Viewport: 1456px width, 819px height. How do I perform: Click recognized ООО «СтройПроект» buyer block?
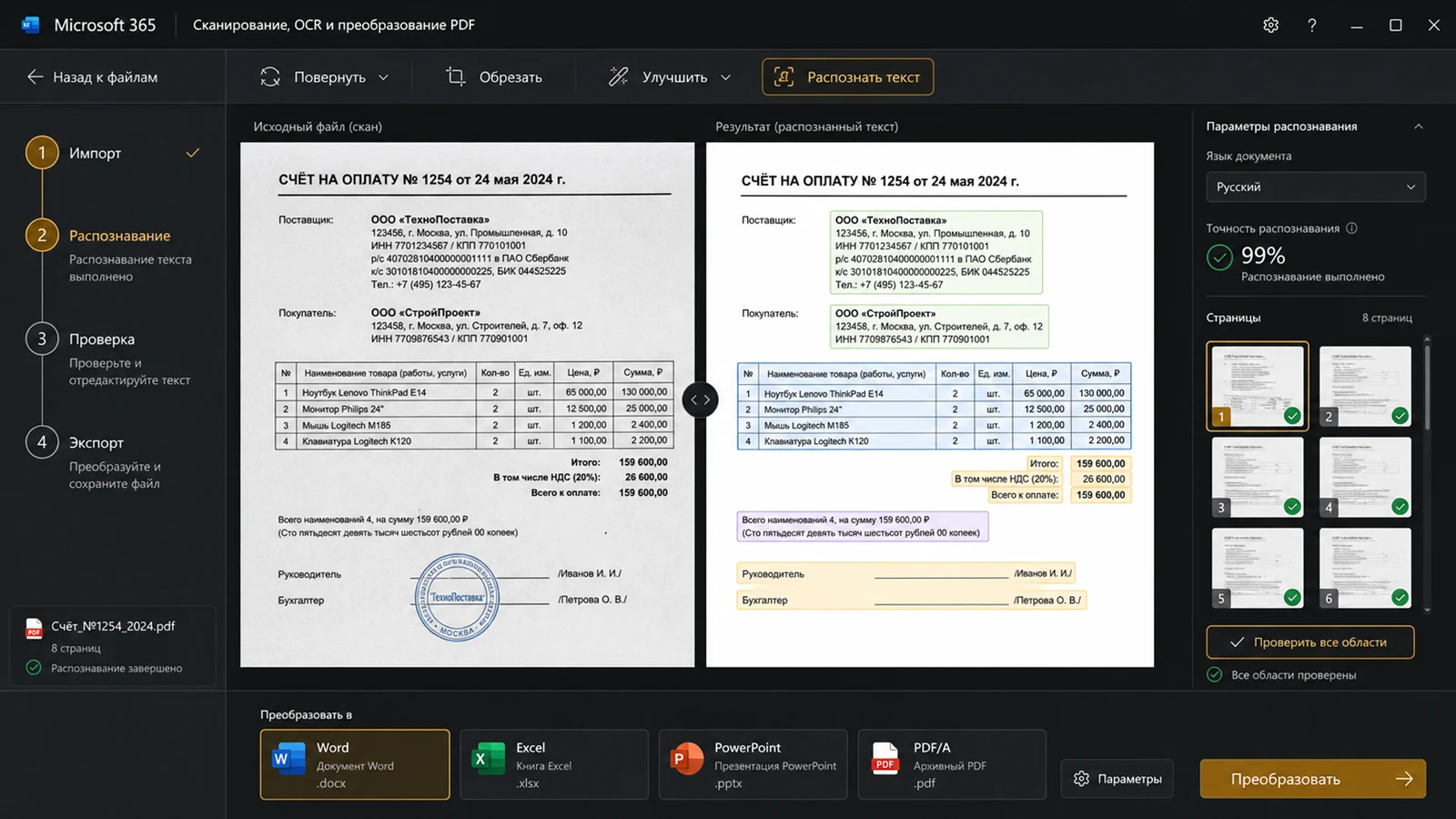939,327
